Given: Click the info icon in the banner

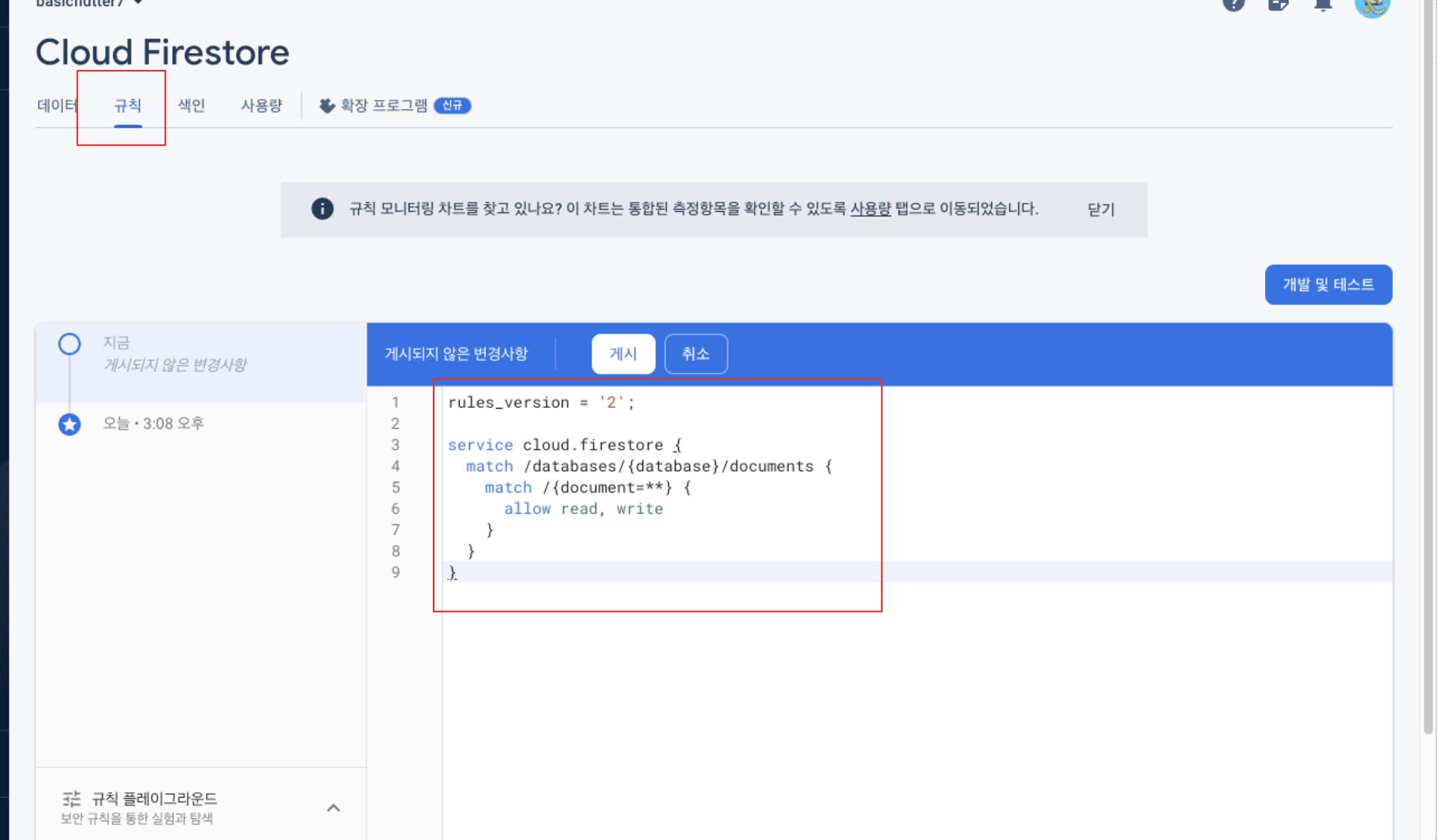Looking at the screenshot, I should pos(322,209).
